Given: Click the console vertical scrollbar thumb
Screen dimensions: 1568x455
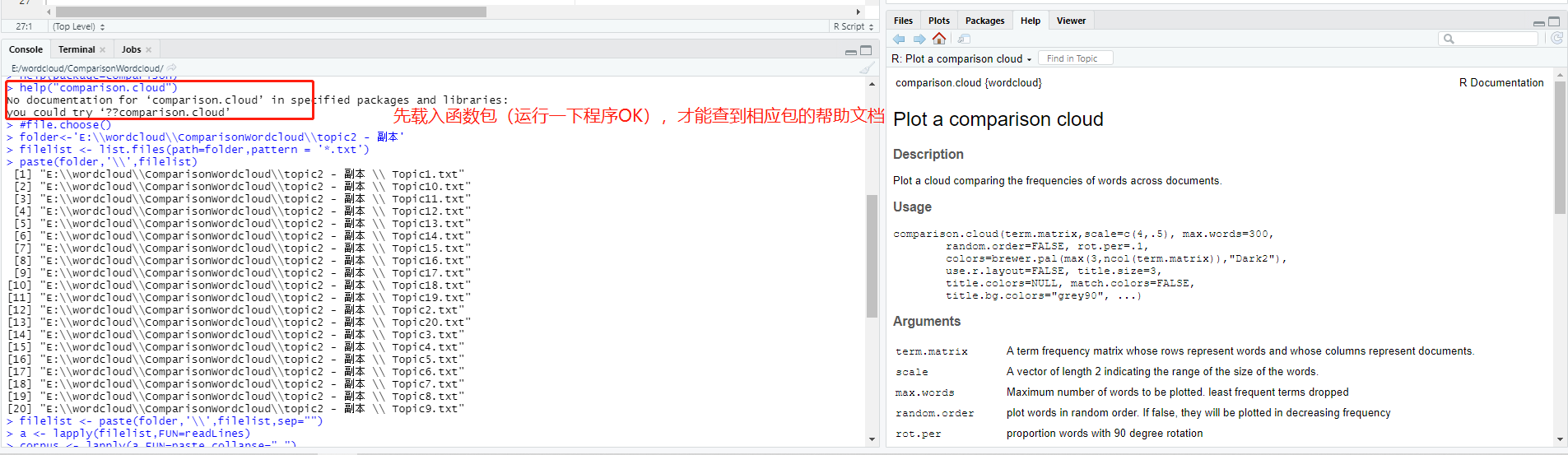Looking at the screenshot, I should (x=872, y=256).
